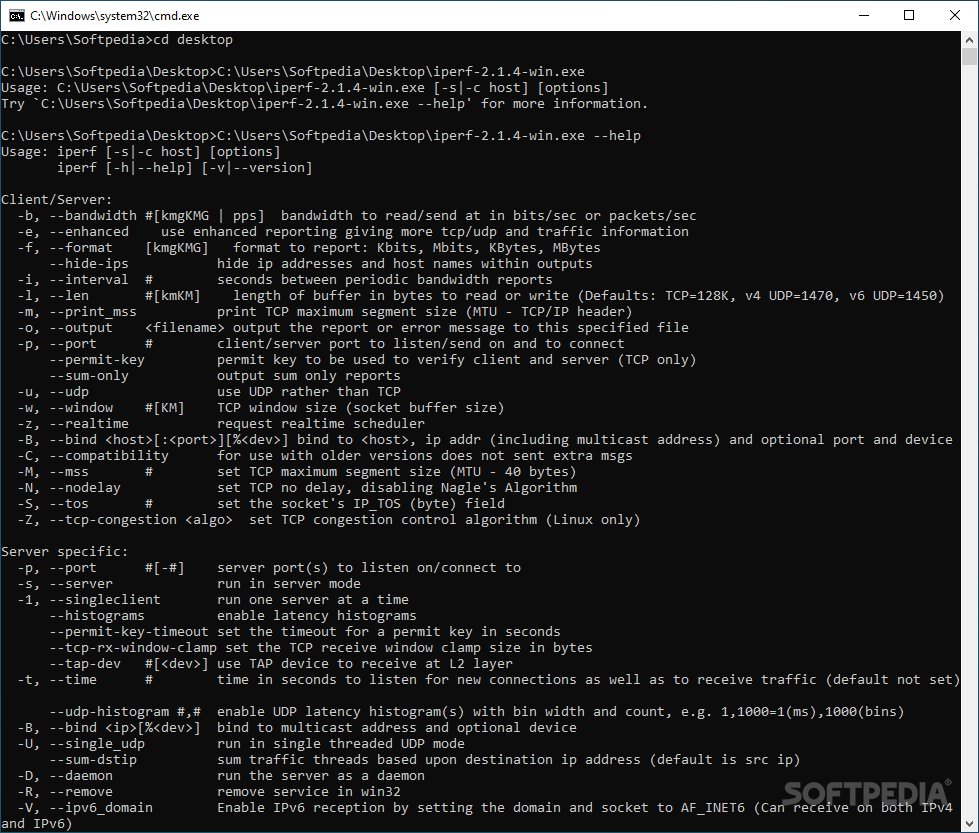The image size is (979, 833).
Task: Click the 'iperf [-h|--help] [-v|--version]' usage line
Action: [x=184, y=168]
